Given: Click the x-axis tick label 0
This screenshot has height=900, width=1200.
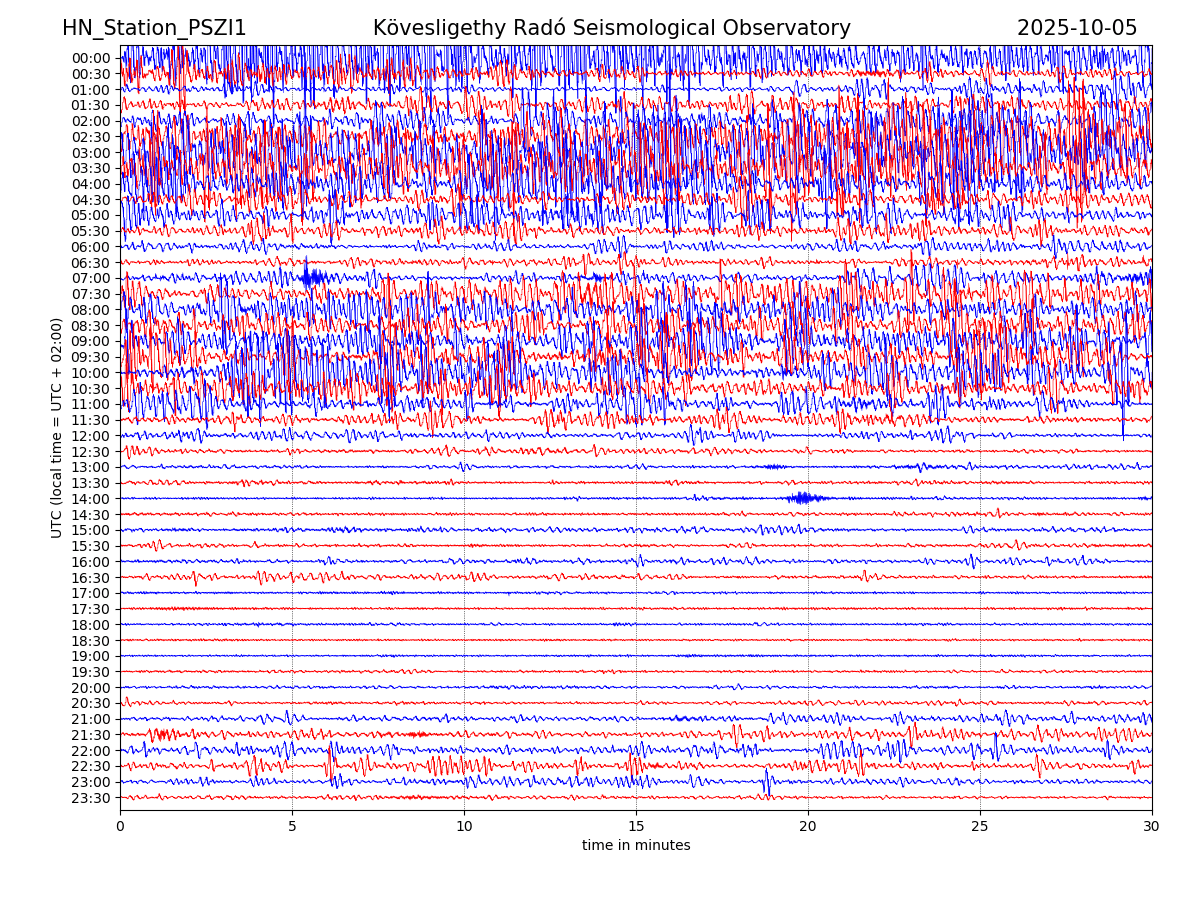Looking at the screenshot, I should tap(120, 827).
